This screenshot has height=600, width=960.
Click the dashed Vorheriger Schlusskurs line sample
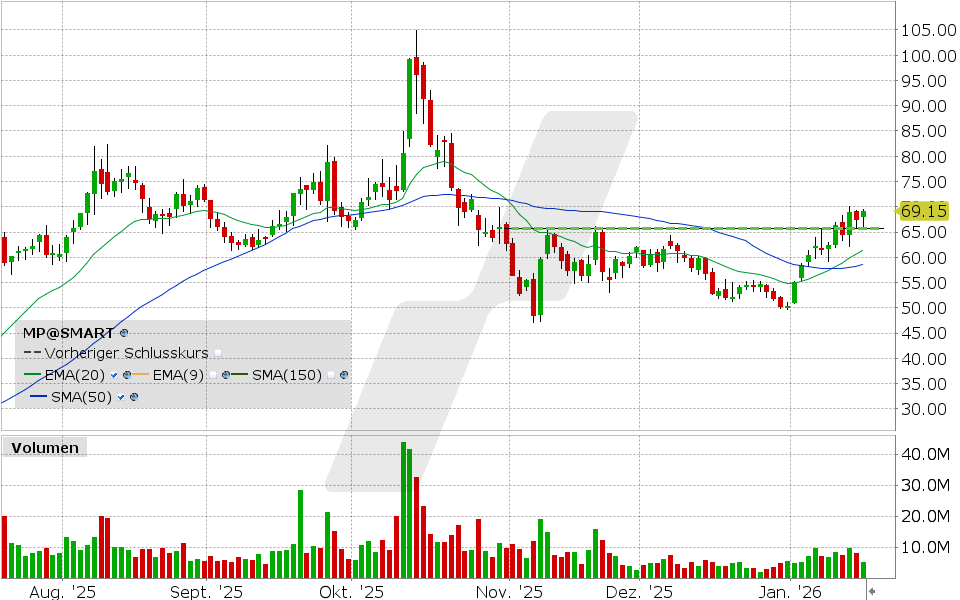32,353
